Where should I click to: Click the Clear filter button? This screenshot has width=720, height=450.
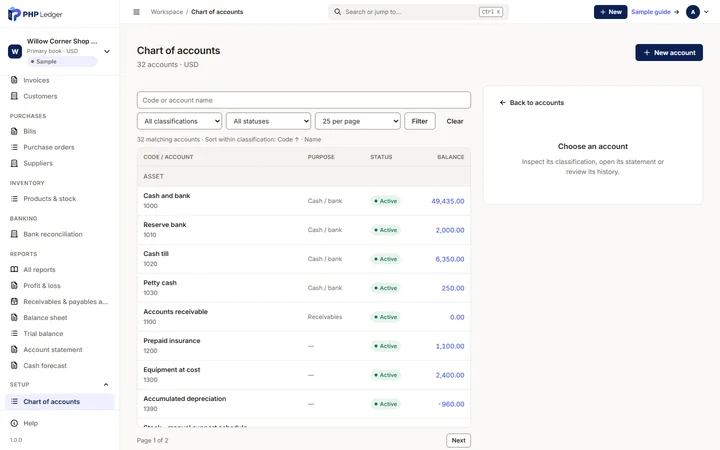coord(455,121)
